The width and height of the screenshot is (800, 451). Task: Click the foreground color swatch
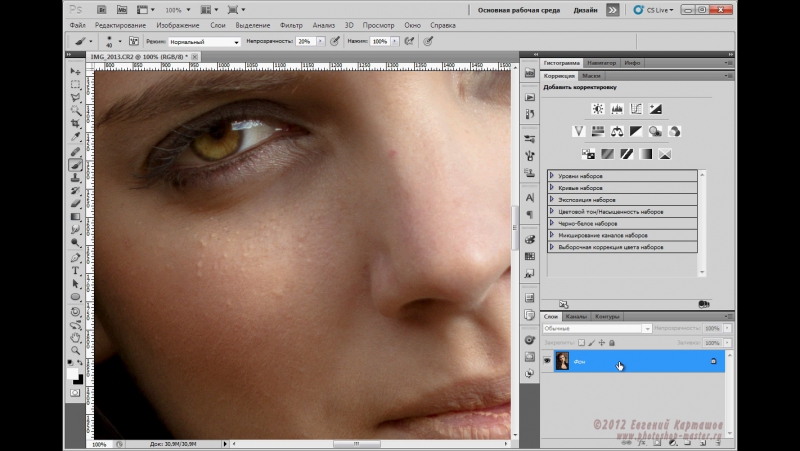point(72,372)
